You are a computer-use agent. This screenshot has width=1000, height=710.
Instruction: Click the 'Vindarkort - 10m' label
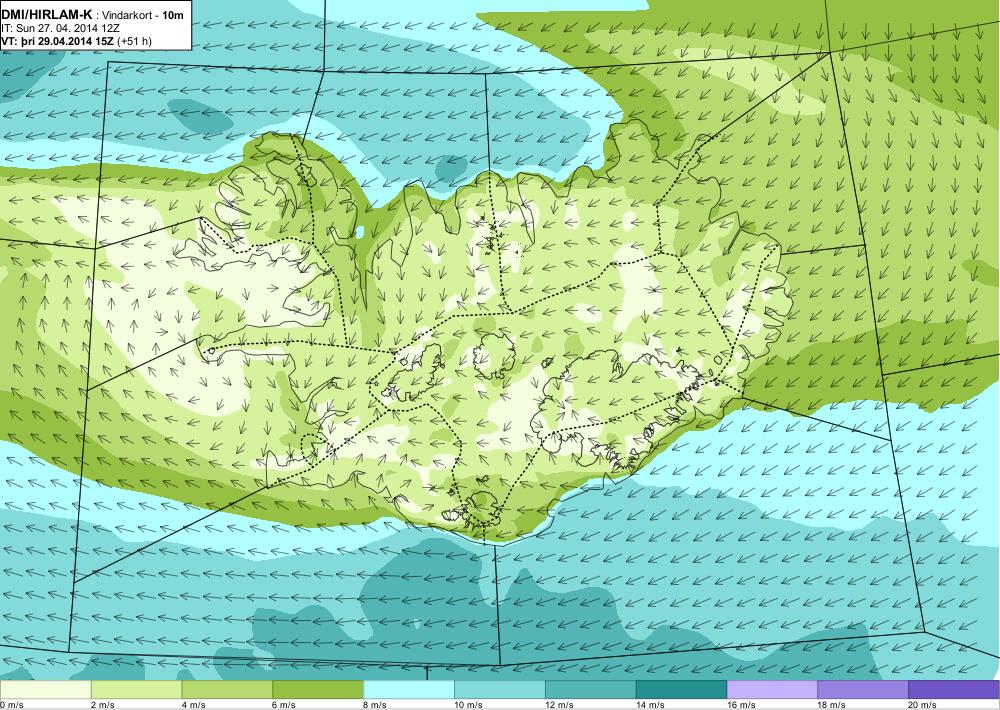pos(143,15)
